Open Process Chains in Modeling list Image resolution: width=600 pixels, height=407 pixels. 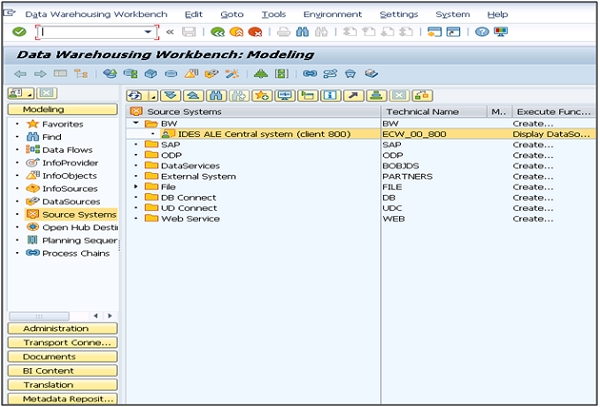click(75, 253)
